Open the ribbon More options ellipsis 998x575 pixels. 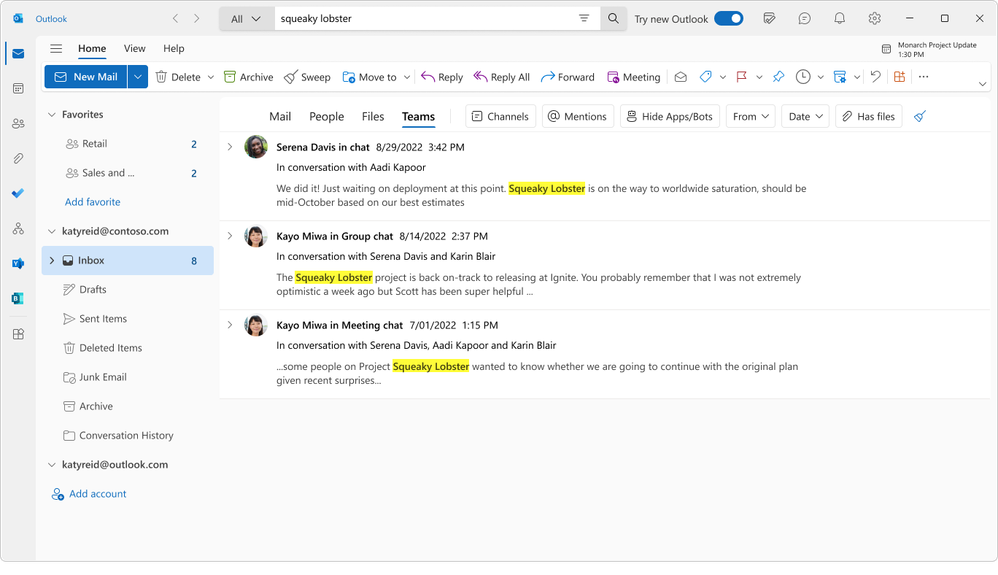point(924,77)
